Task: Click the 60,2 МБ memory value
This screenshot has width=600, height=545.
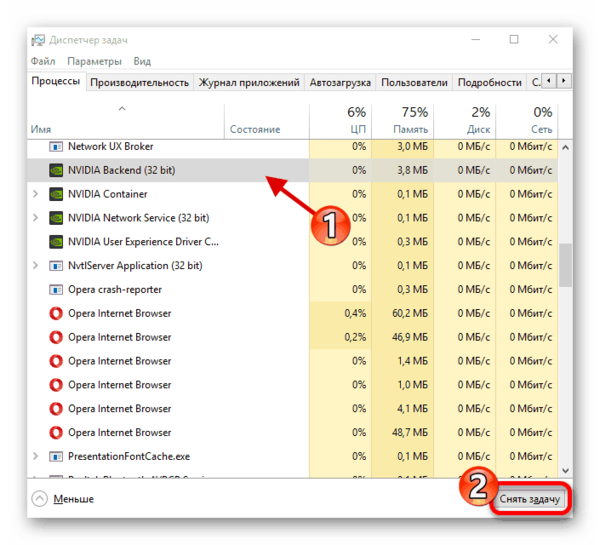Action: (x=410, y=313)
